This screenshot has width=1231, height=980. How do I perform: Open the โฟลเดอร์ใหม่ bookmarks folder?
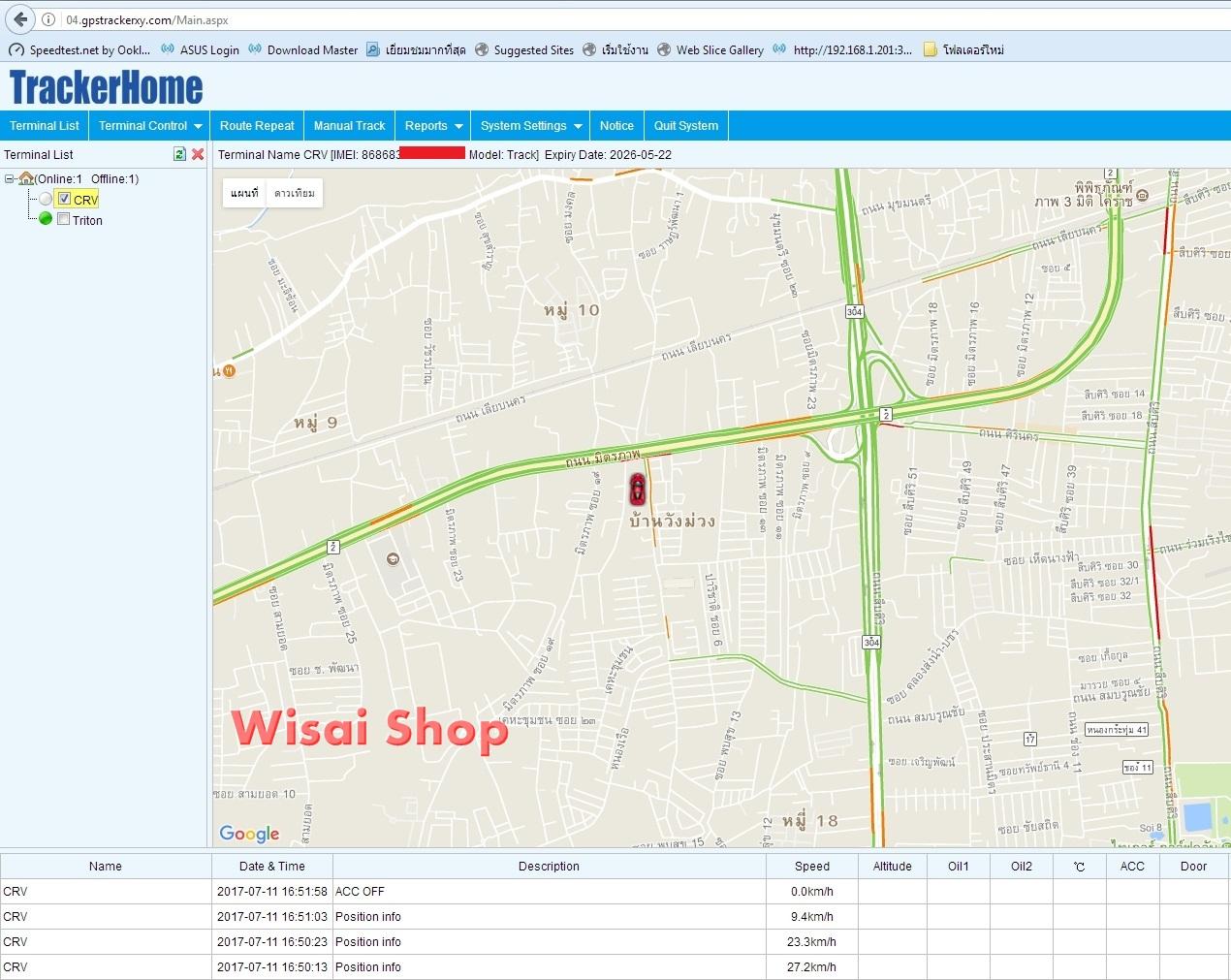(x=963, y=50)
